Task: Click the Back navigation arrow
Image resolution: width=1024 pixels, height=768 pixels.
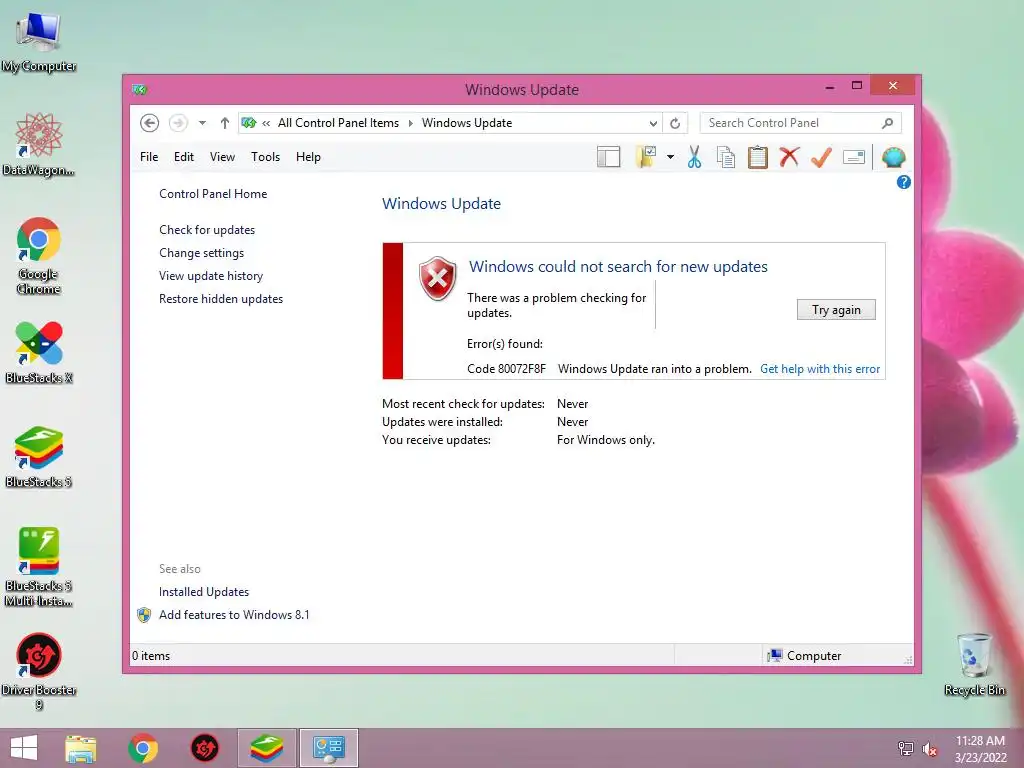Action: [150, 123]
